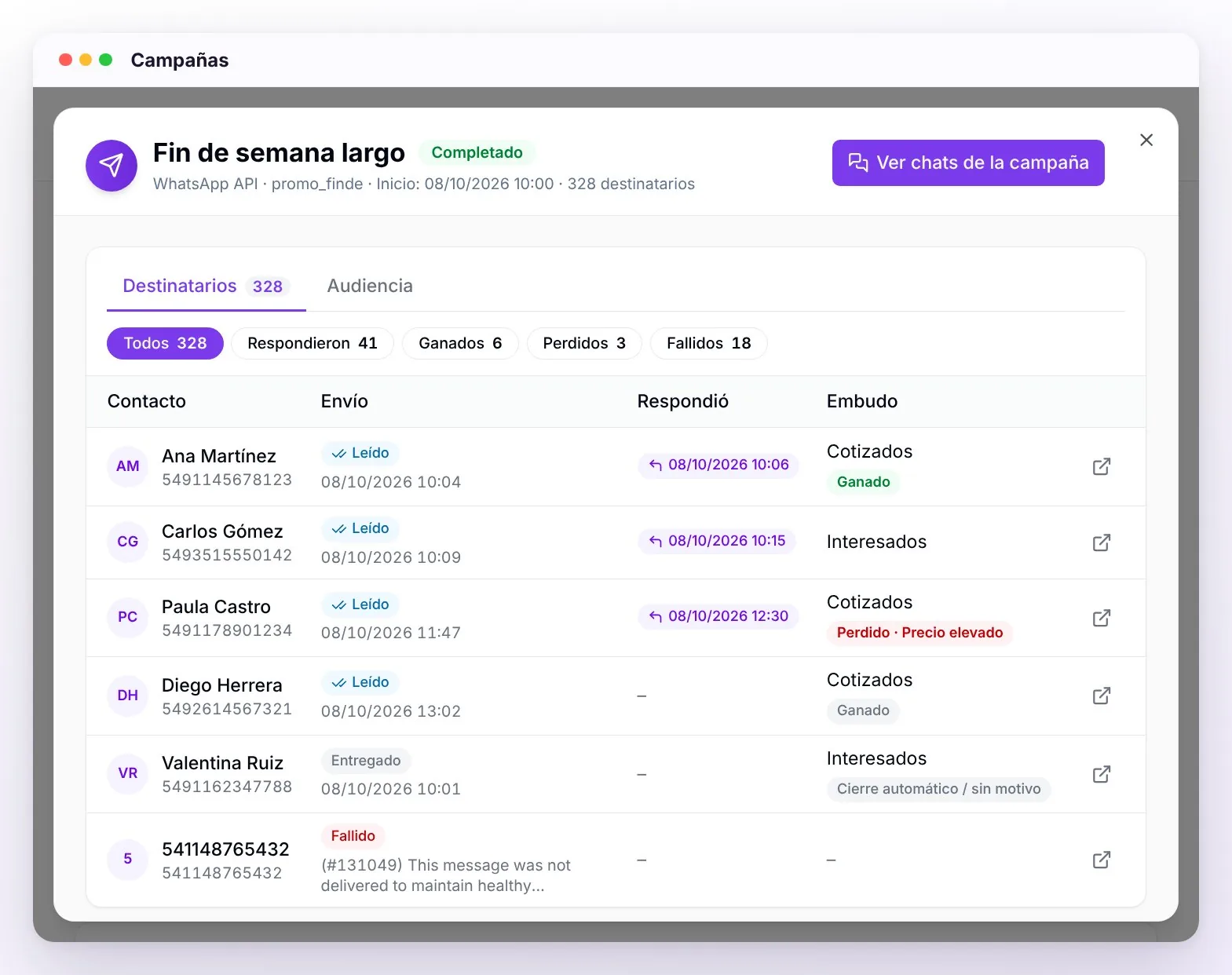Viewport: 1232px width, 975px height.
Task: Click the macOS green maximize window dot
Action: point(106,60)
